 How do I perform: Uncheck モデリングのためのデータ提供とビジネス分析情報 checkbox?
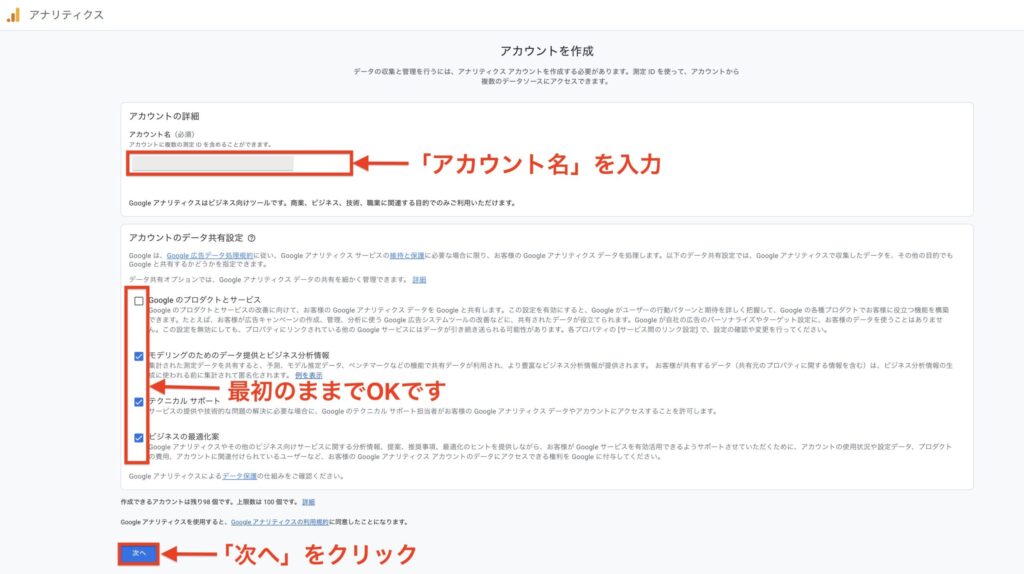tap(138, 356)
